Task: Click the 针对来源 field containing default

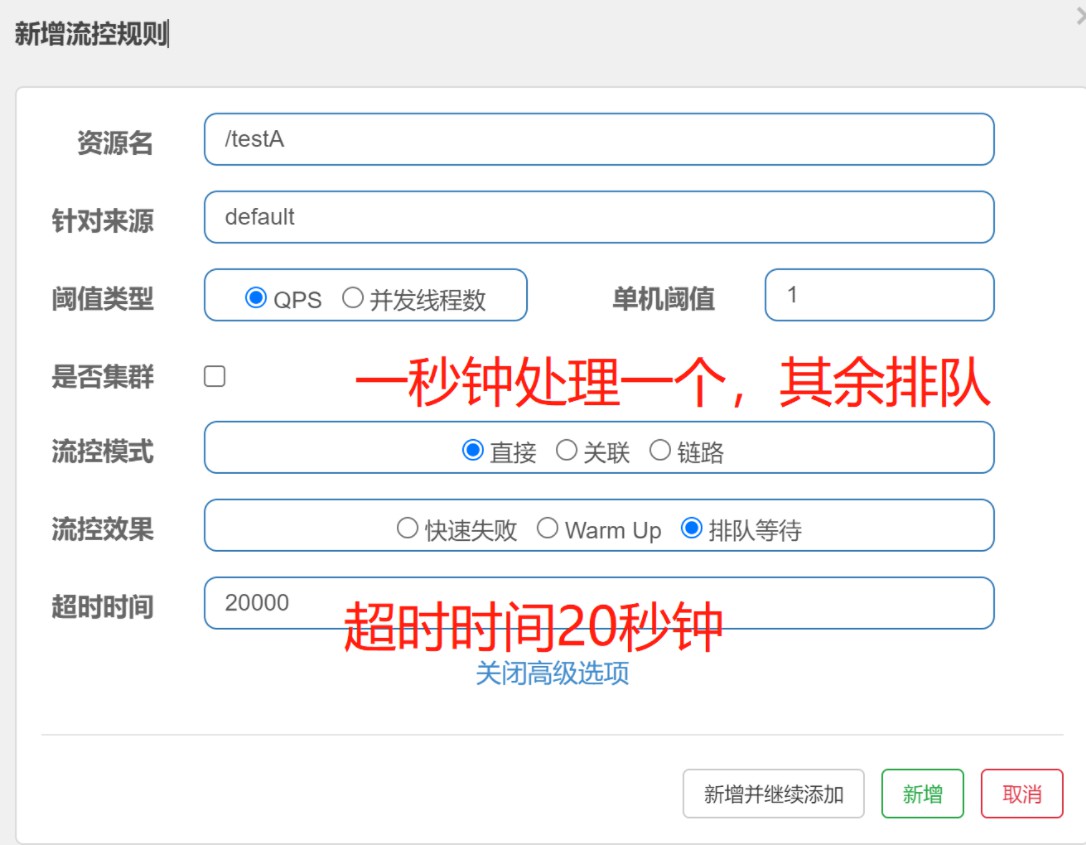Action: 599,217
